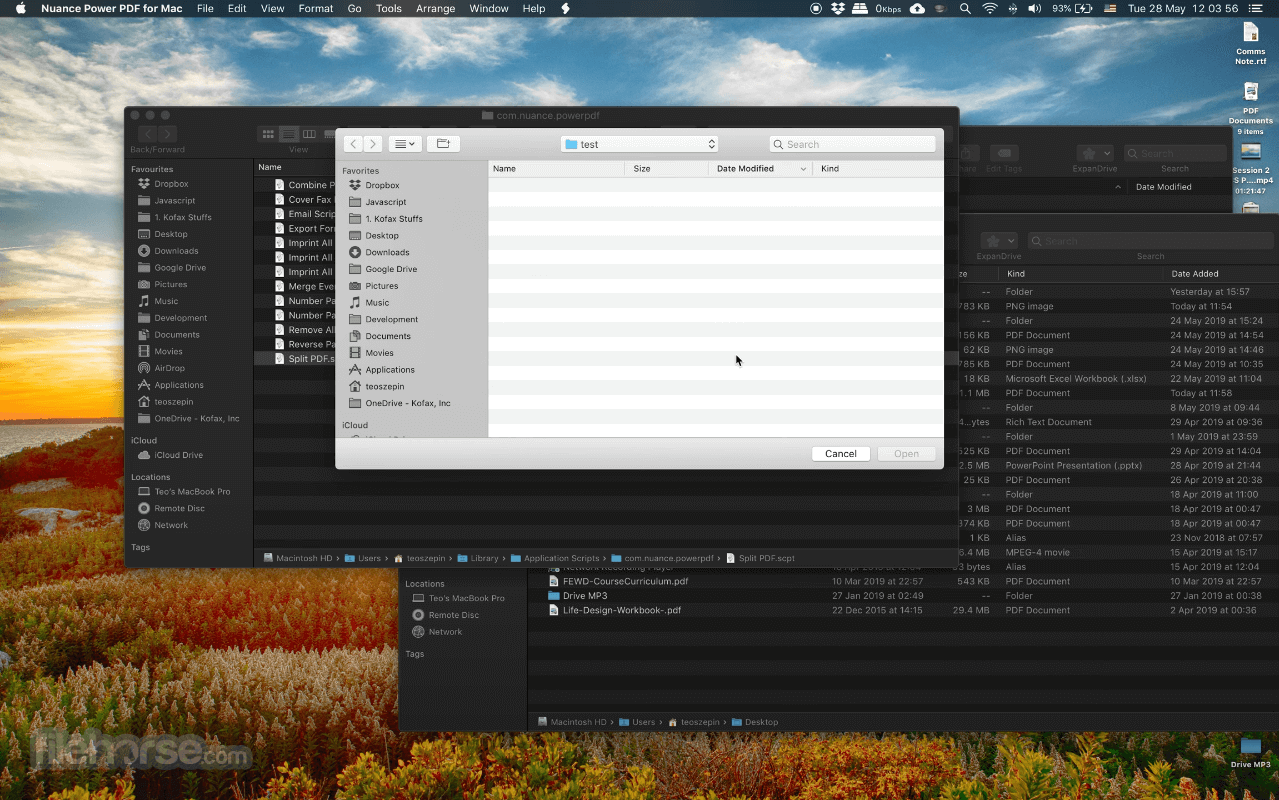The height and width of the screenshot is (800, 1279).
Task: Select OneDrive - Kofax, Inc in the dialog sidebar
Action: [407, 403]
